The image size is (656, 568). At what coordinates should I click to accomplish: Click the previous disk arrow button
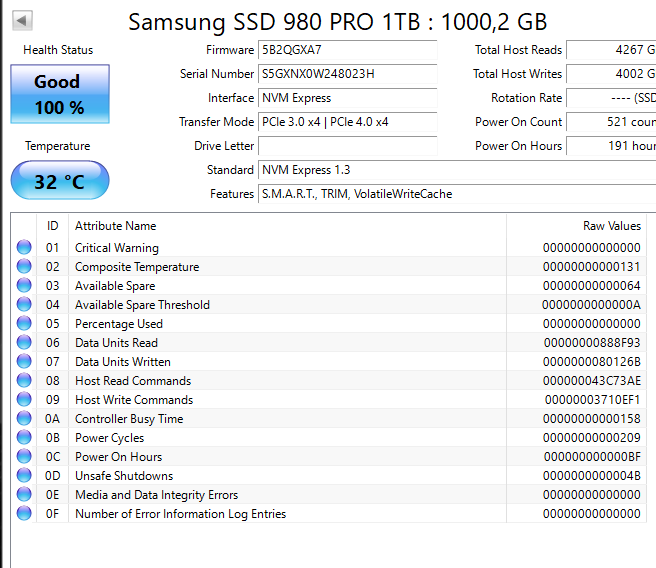[22, 20]
